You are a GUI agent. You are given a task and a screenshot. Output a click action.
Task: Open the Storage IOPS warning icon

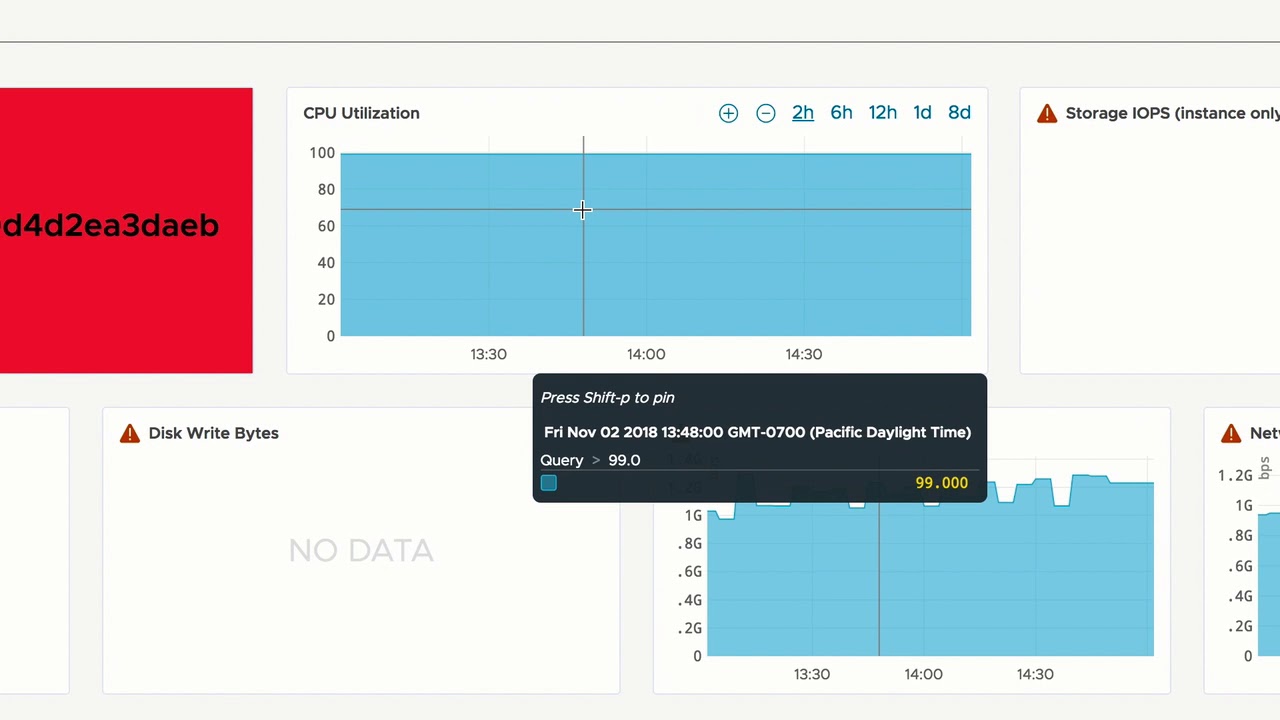coord(1047,113)
